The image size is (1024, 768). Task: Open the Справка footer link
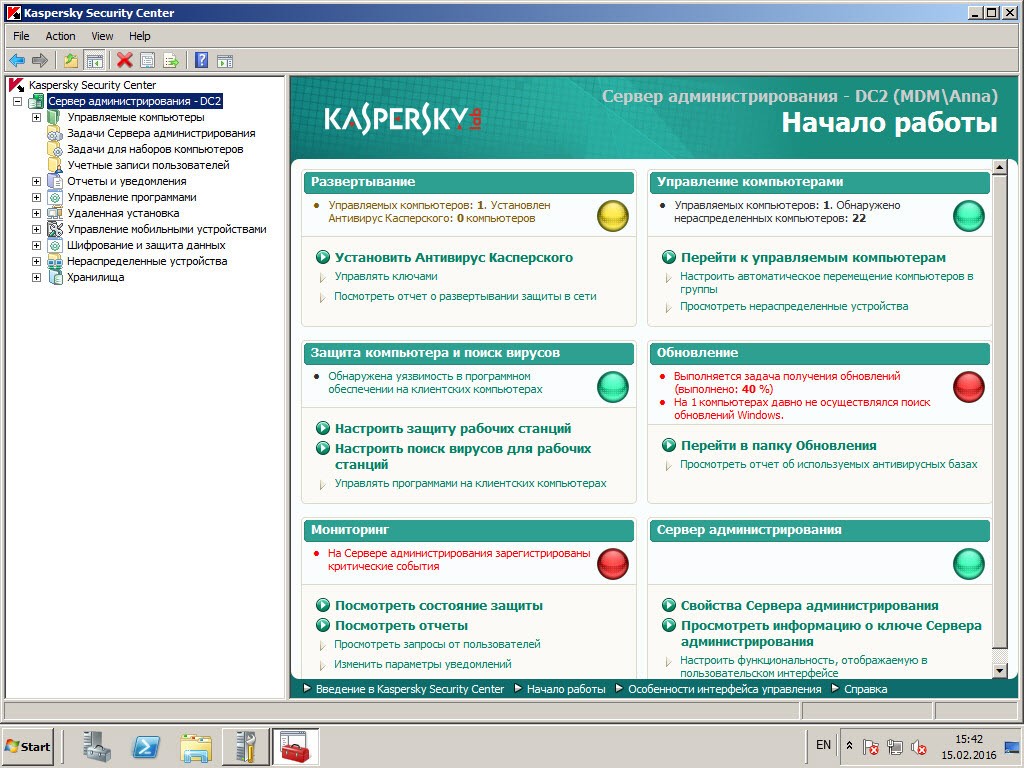(865, 689)
